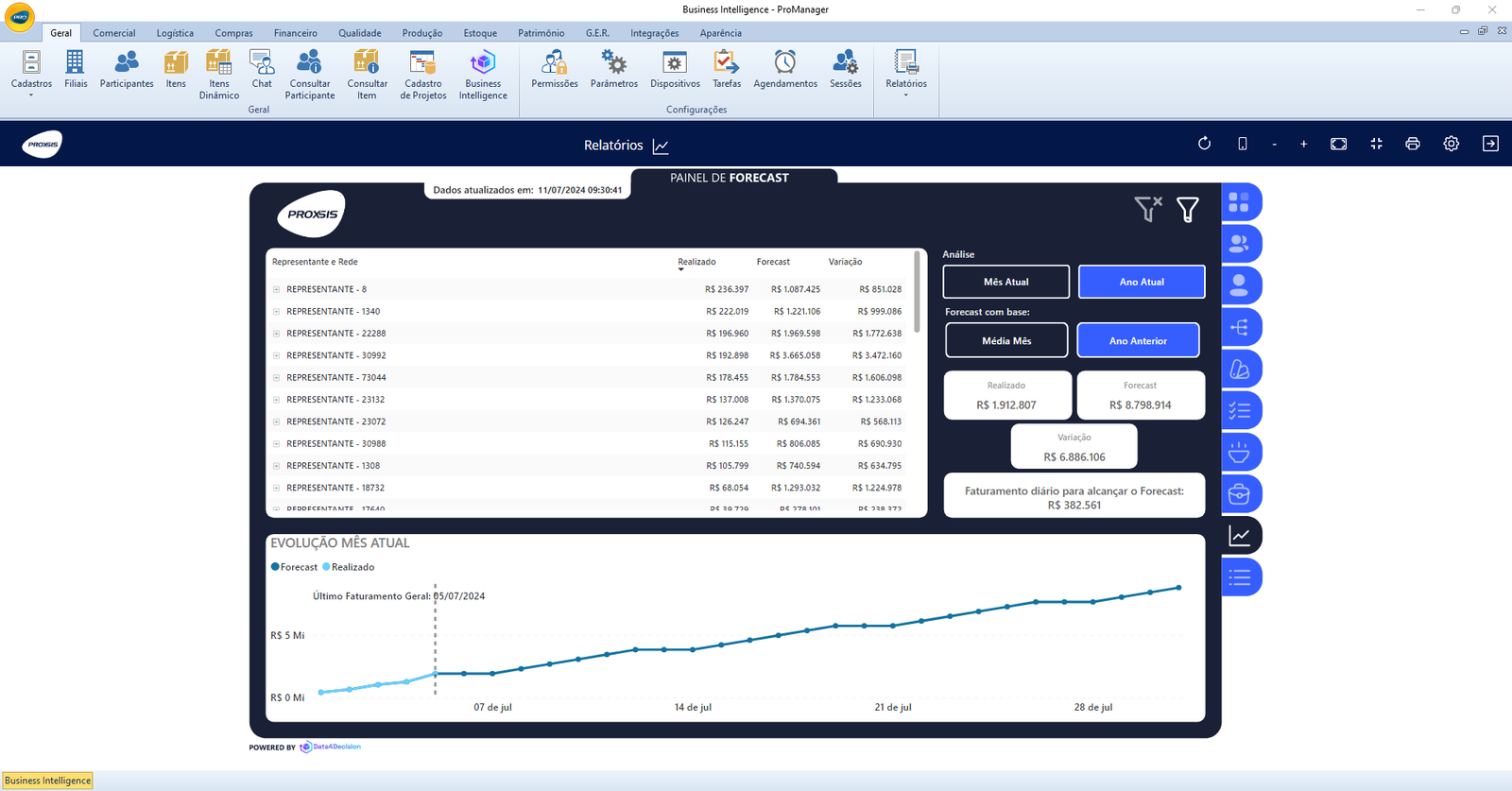Switch to the Logística ribbon tab
The image size is (1512, 791).
tap(175, 33)
